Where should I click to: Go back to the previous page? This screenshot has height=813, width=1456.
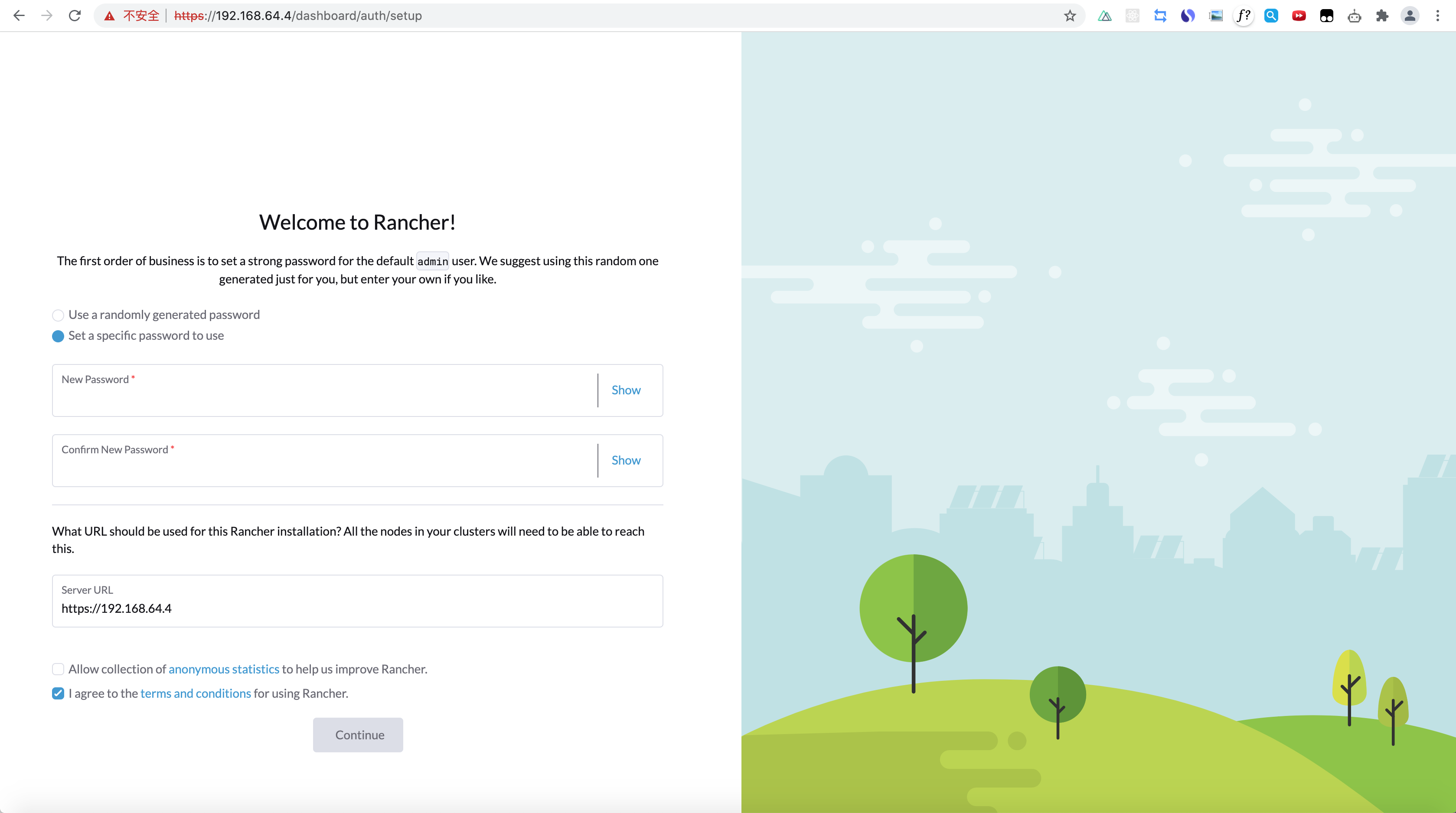19,16
